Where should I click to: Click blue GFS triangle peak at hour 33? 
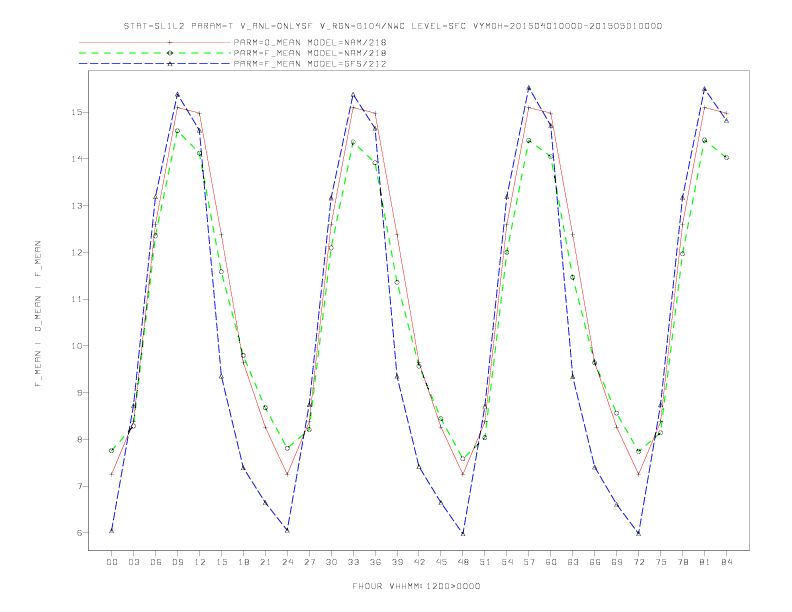353,94
